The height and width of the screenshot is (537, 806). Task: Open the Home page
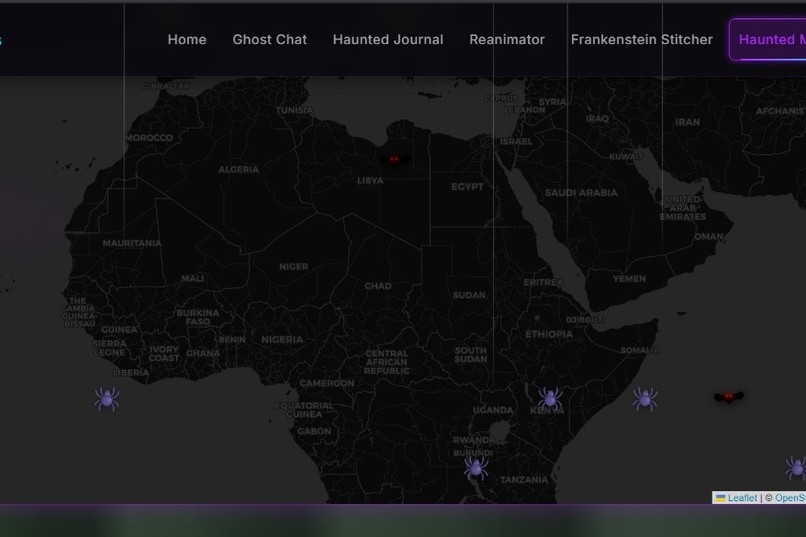click(x=187, y=40)
